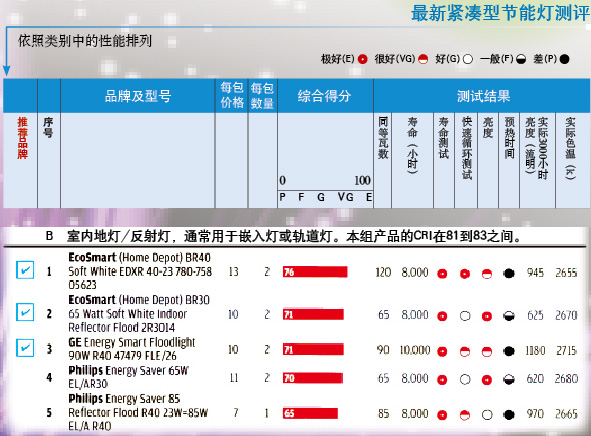Click Philips 85 score bar showing 65
Screen dimensions: 591x436
coord(310,413)
